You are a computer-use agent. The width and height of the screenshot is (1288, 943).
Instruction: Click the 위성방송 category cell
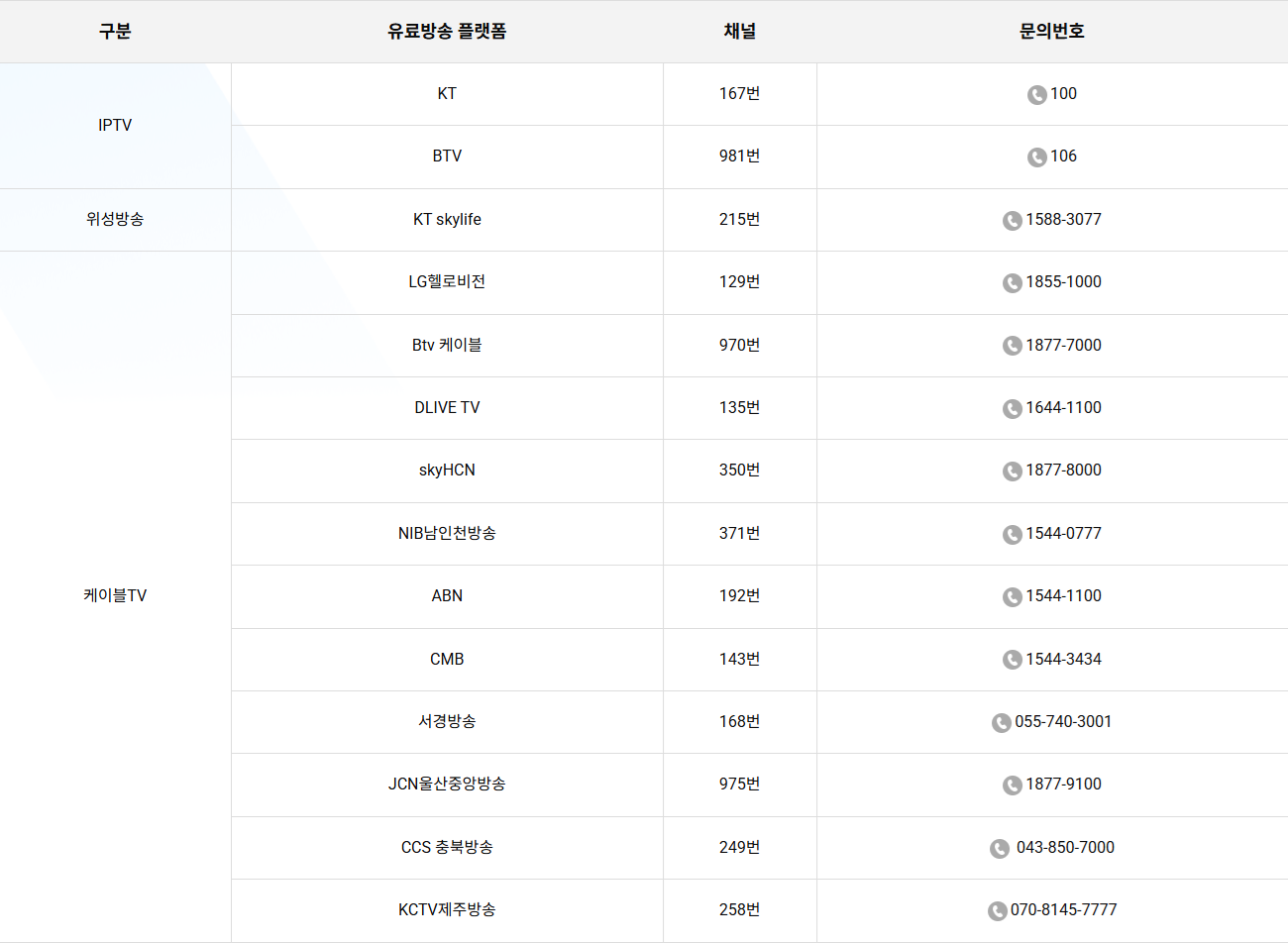pos(115,220)
